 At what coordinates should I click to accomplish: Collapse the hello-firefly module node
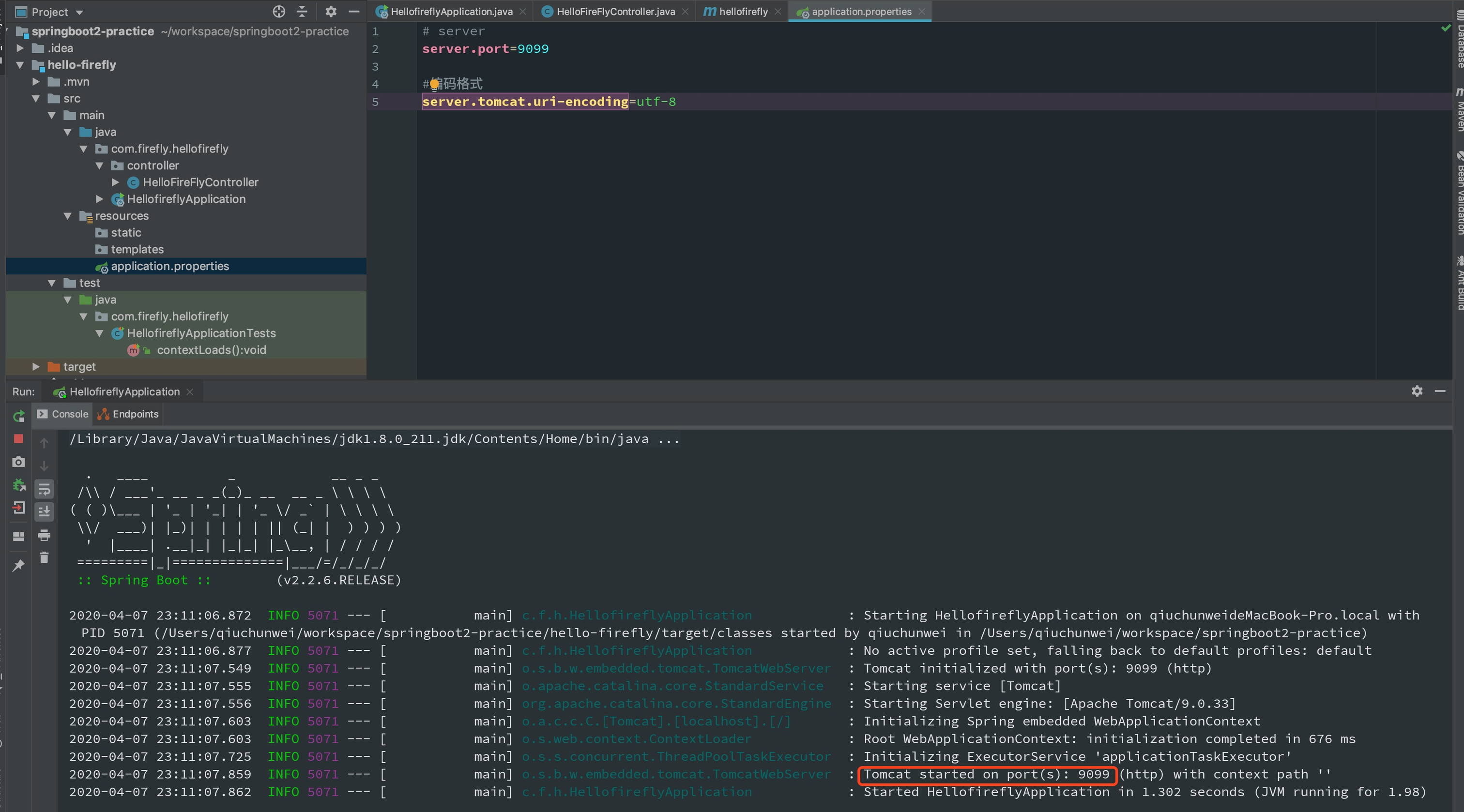pos(20,65)
